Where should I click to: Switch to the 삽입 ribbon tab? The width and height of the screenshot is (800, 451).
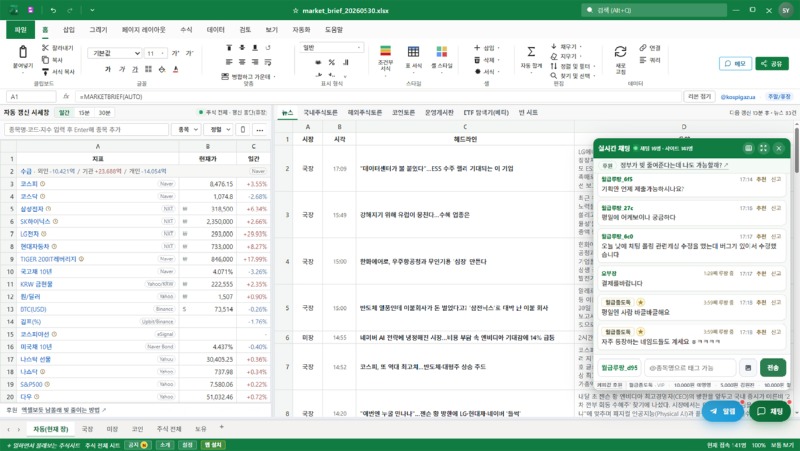pos(68,30)
